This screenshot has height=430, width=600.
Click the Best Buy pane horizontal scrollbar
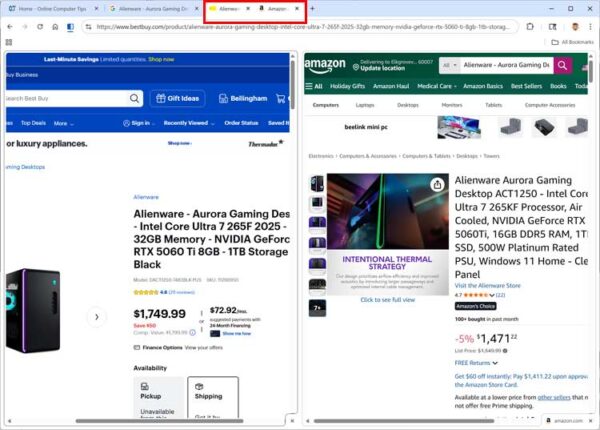coord(159,421)
